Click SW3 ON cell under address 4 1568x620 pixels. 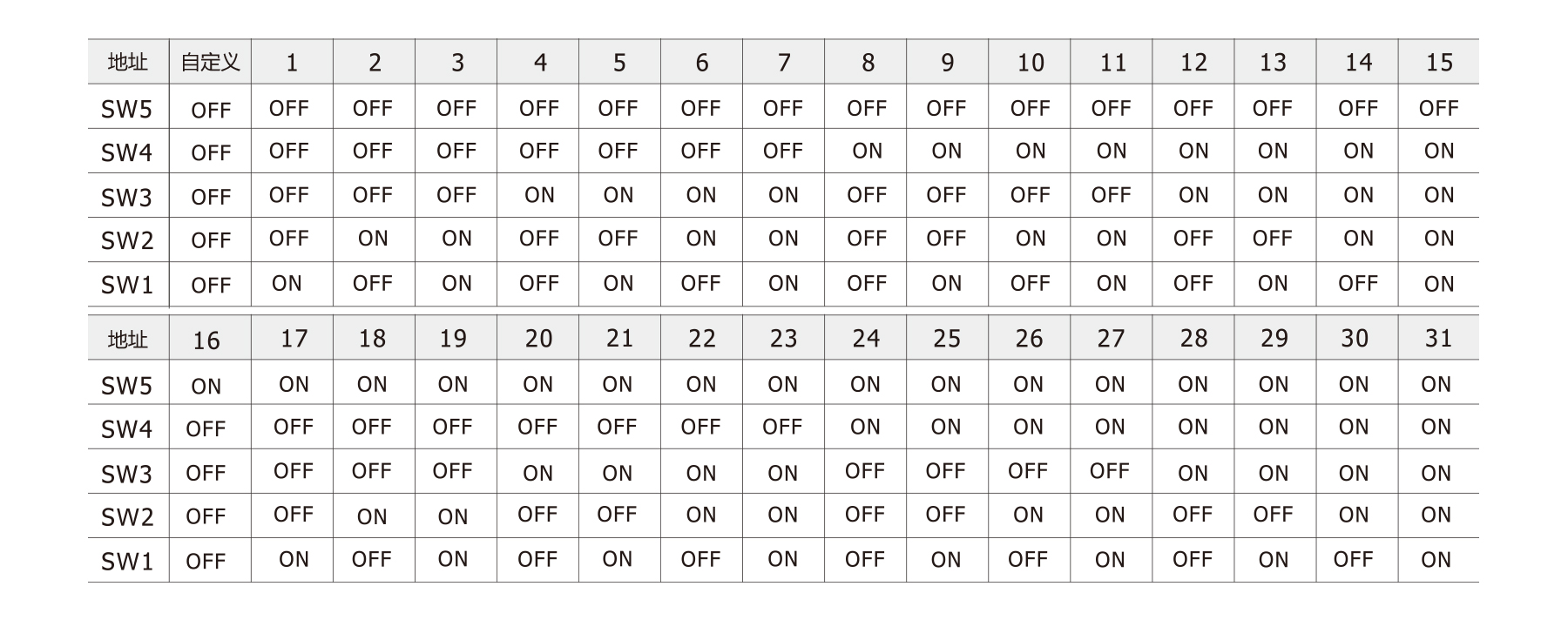pyautogui.click(x=539, y=195)
